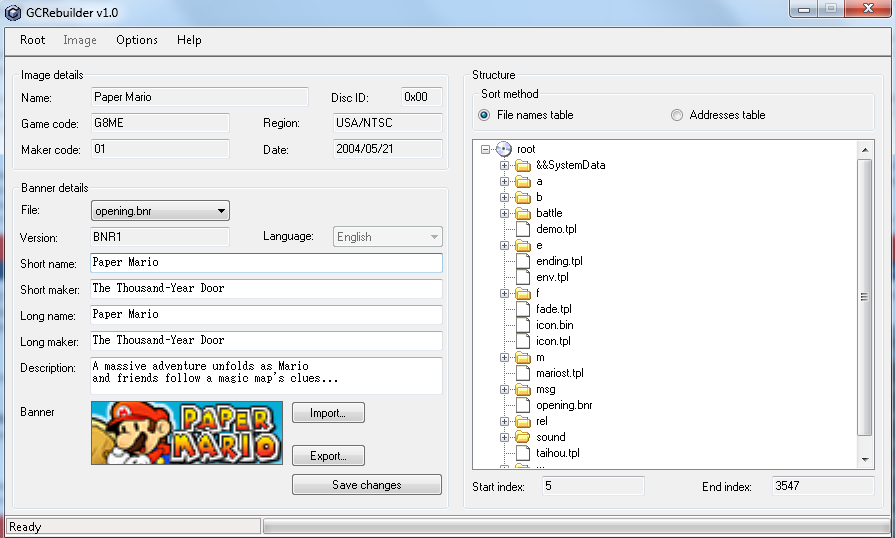Click the Import... banner button
Viewport: 895px width, 538px height.
(328, 413)
